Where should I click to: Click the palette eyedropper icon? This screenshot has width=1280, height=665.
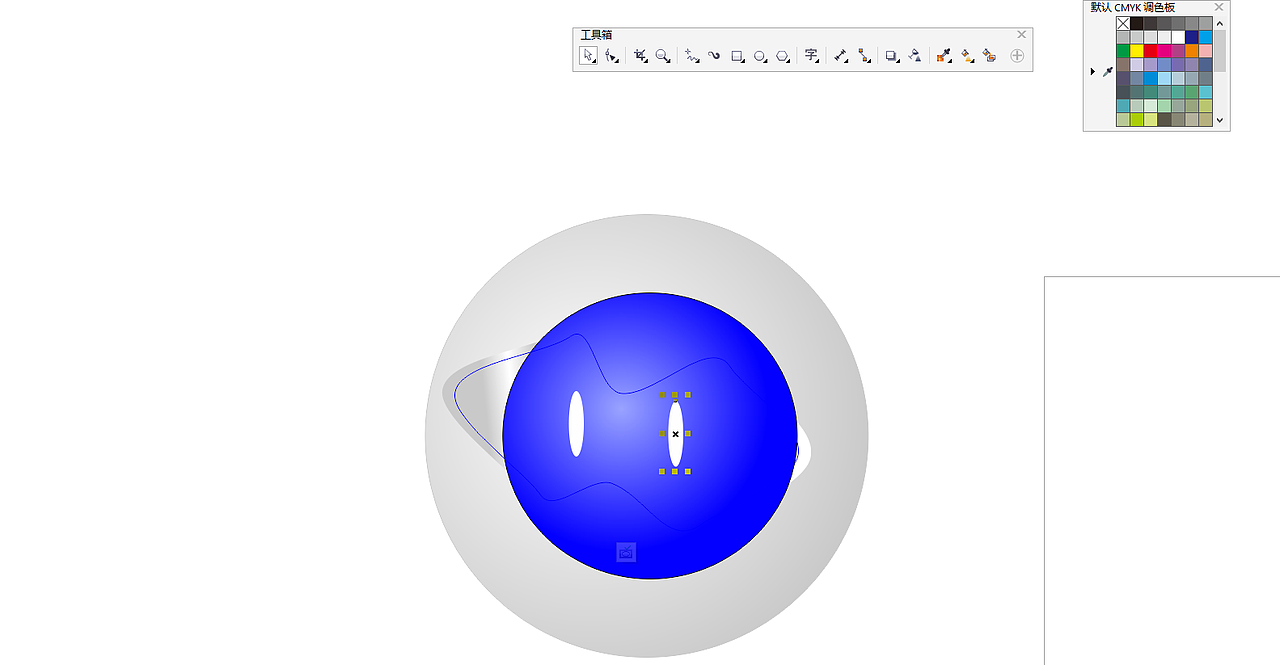[1108, 71]
